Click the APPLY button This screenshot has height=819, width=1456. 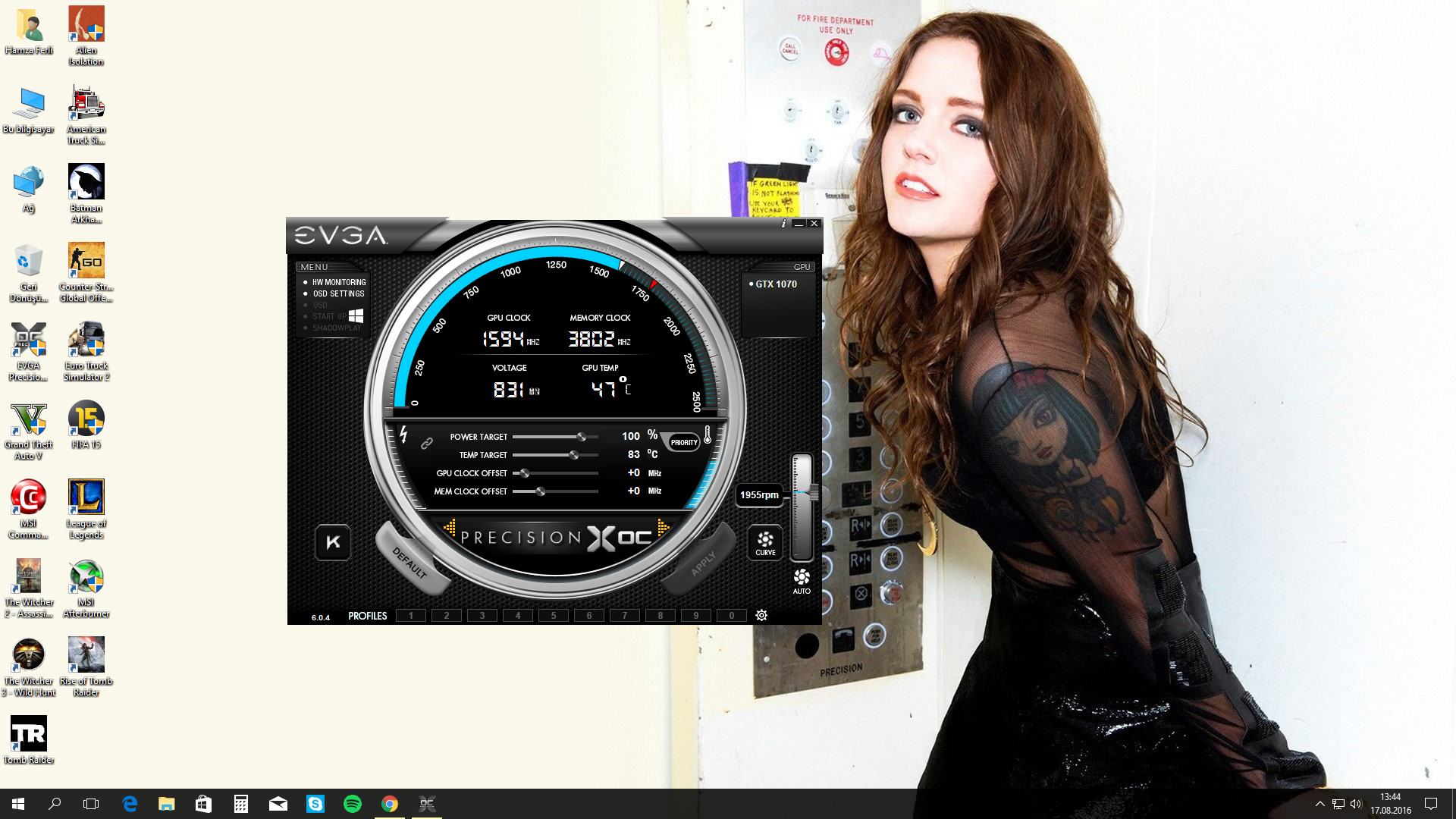point(702,563)
